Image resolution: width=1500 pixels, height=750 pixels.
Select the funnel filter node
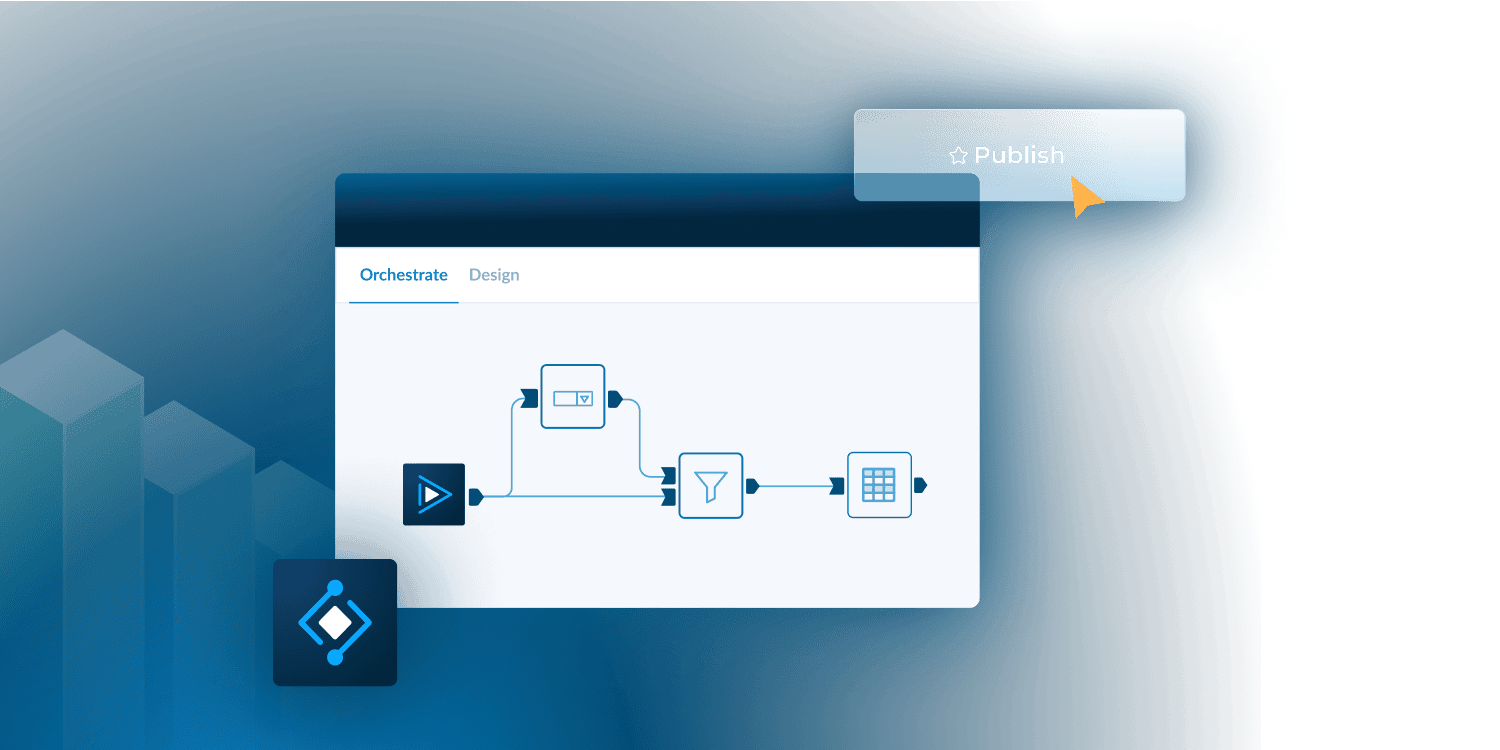(710, 486)
